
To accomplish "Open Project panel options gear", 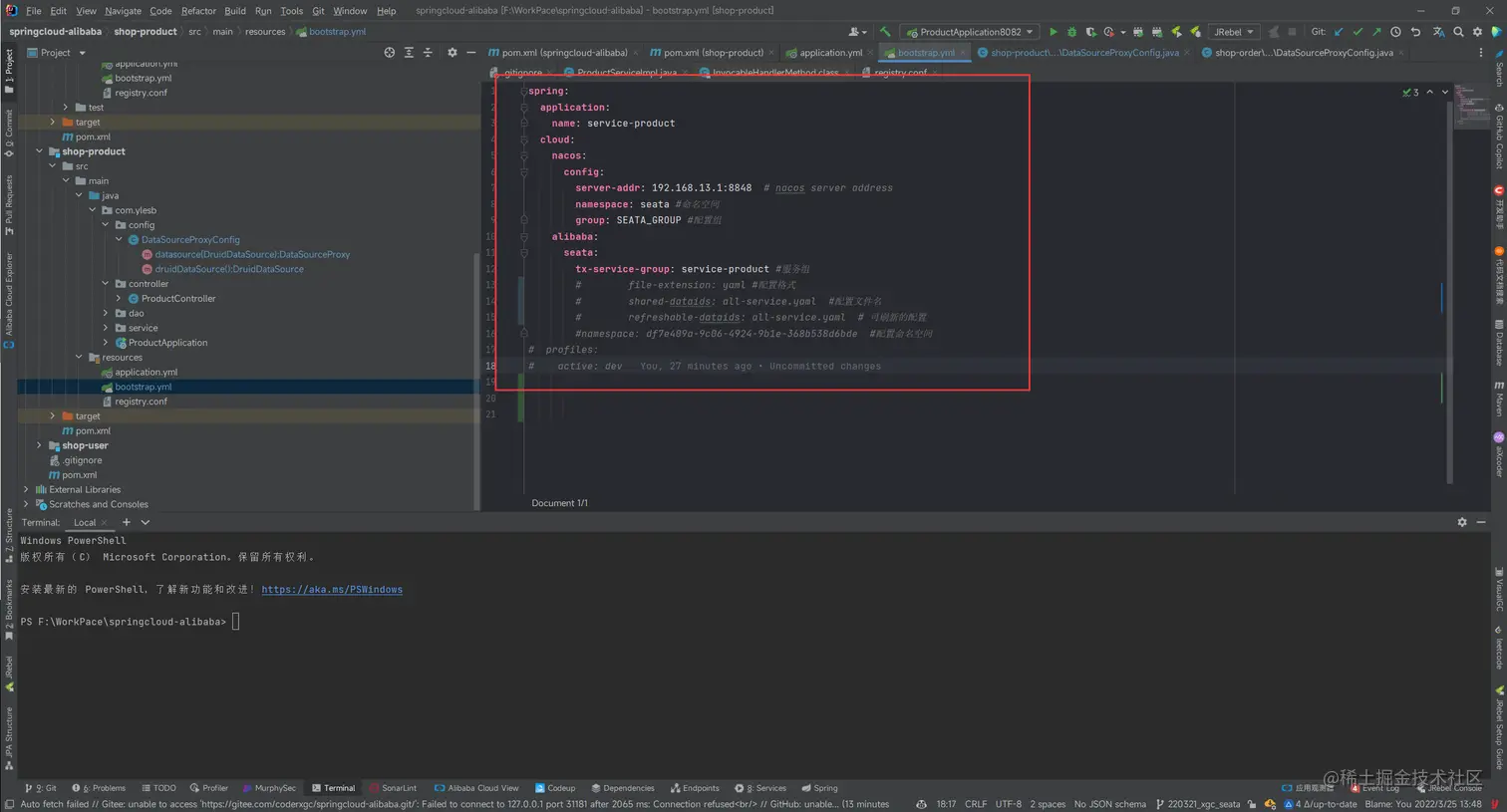I will pyautogui.click(x=452, y=53).
